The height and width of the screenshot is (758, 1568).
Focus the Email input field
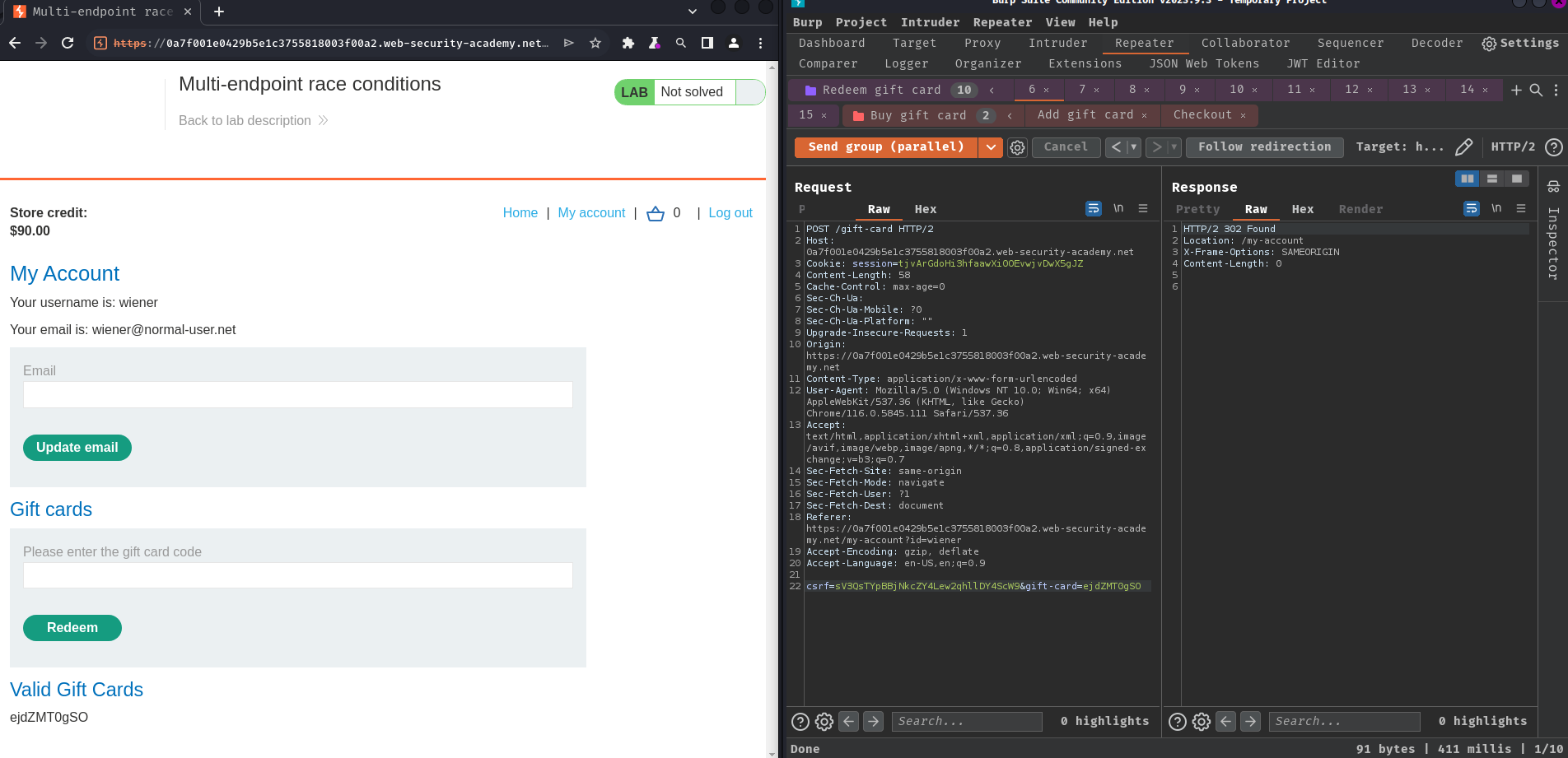[298, 395]
